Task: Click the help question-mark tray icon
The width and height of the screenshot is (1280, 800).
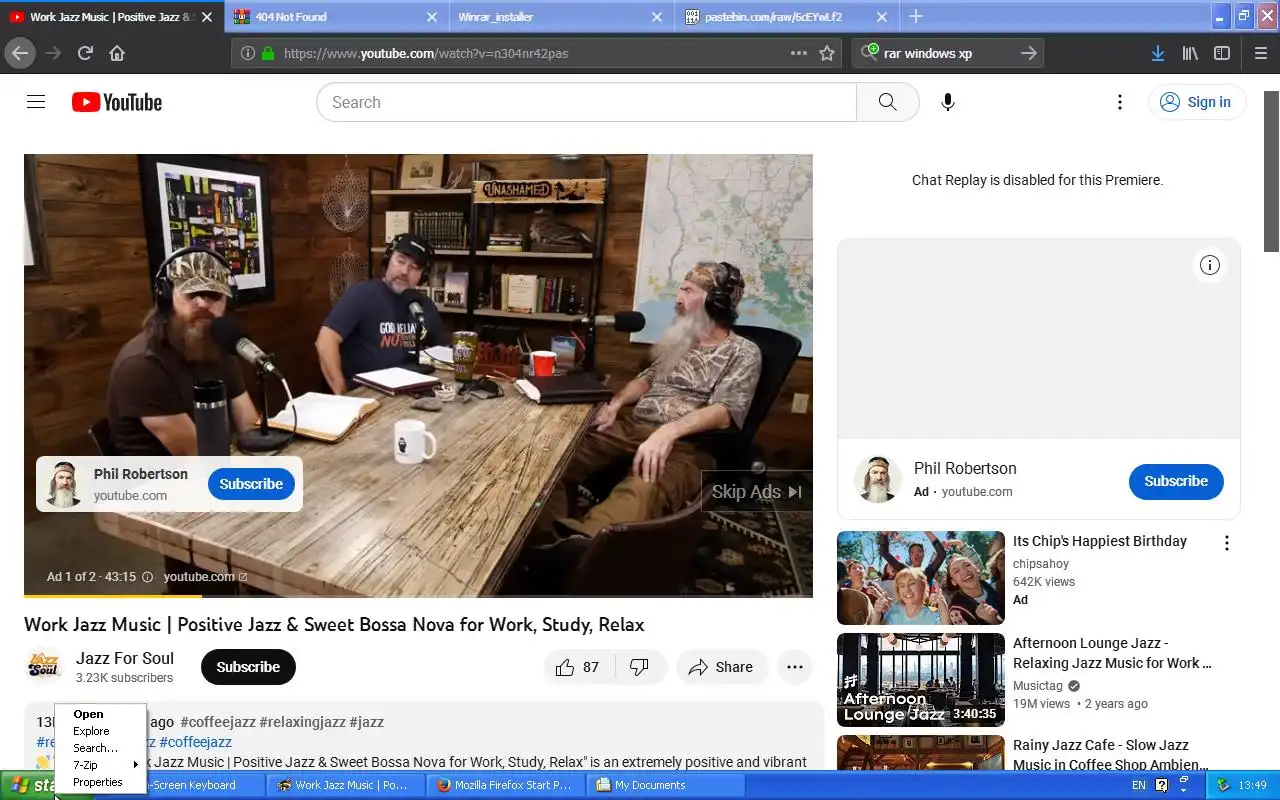Action: pos(1162,785)
